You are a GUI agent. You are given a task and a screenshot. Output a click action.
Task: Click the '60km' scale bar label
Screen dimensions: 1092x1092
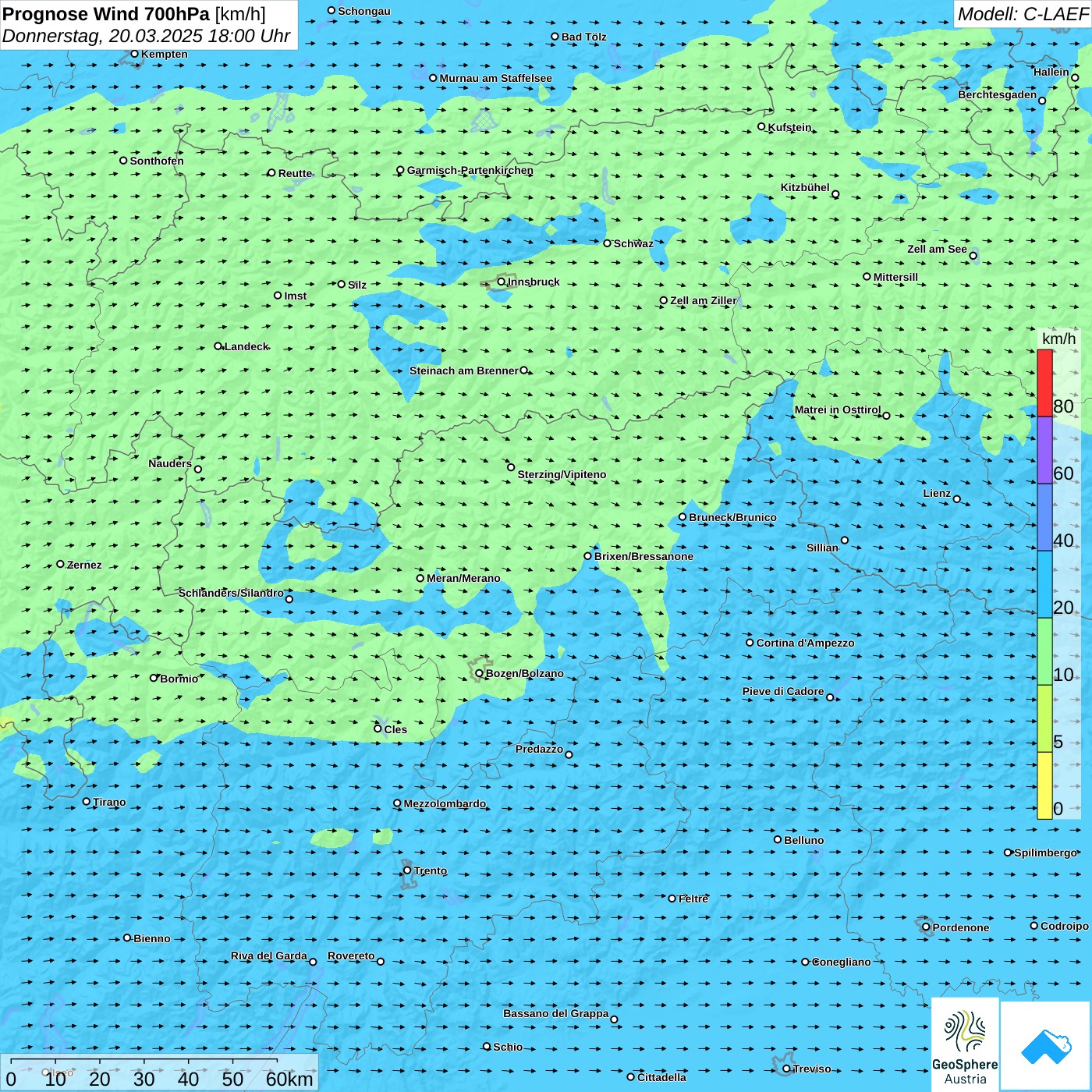pyautogui.click(x=289, y=1079)
